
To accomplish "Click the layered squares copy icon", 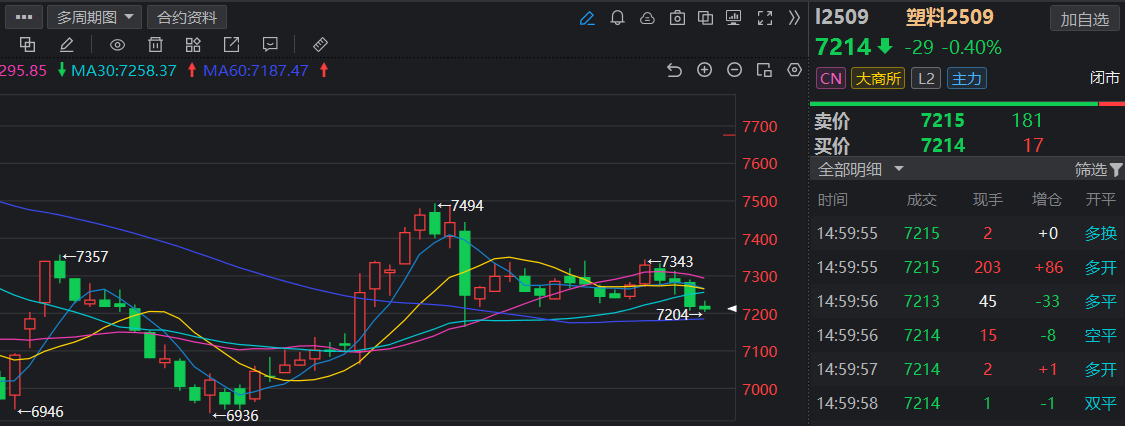I will pos(27,45).
